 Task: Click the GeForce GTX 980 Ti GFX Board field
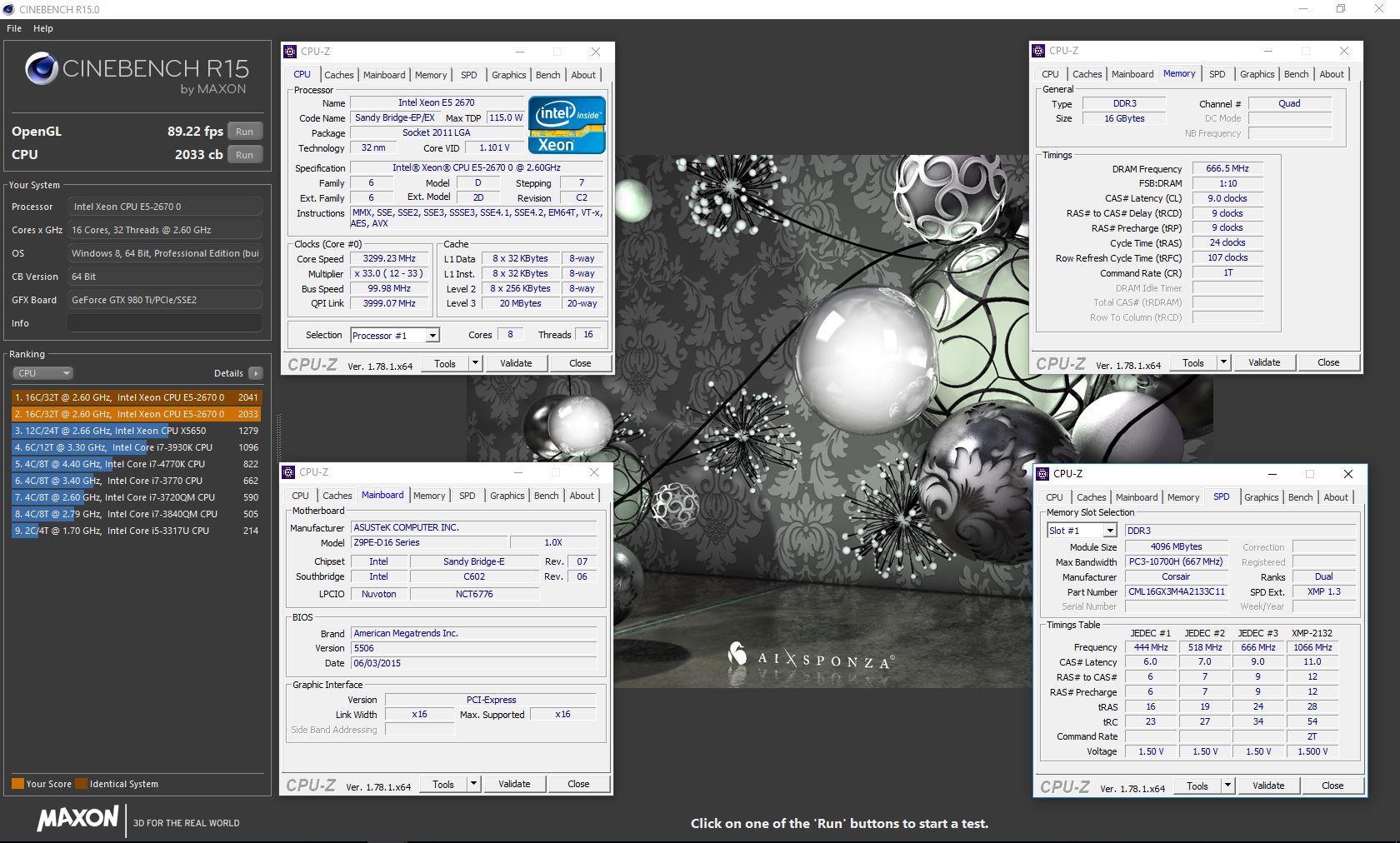pos(165,300)
